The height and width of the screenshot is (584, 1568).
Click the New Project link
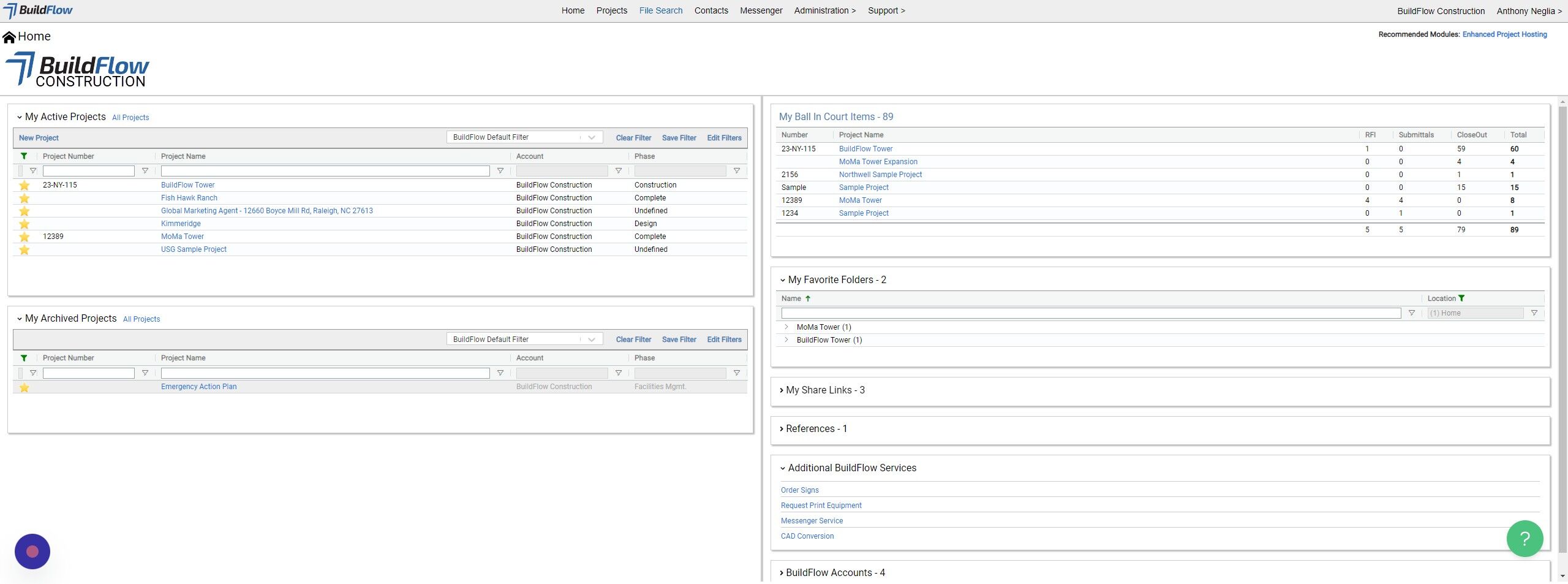pos(39,138)
